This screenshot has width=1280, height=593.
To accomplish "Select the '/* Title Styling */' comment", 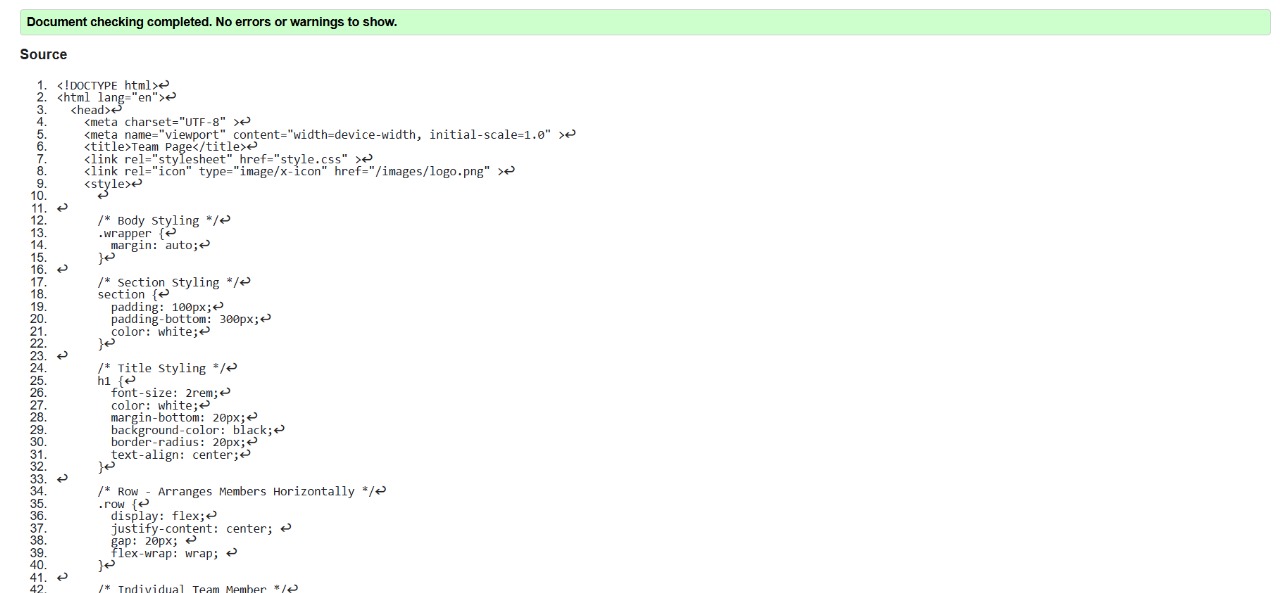I will click(161, 368).
